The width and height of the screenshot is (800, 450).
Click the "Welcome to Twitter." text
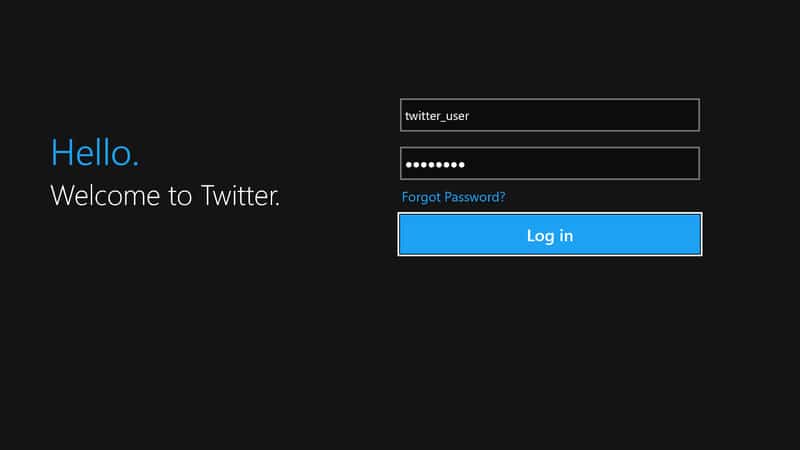pyautogui.click(x=165, y=195)
